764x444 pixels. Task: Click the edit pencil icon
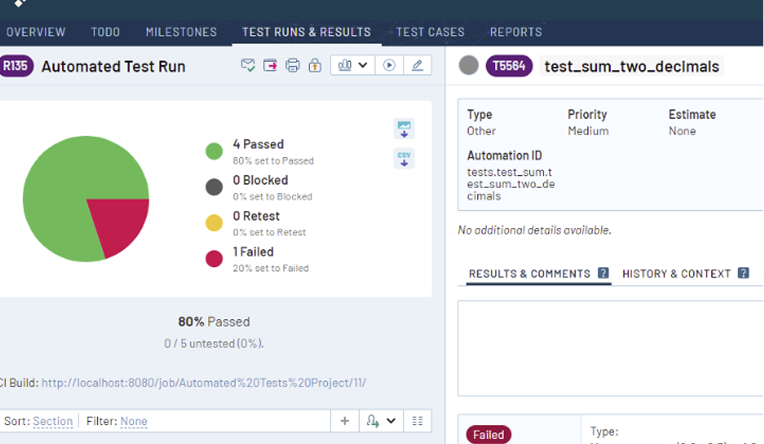coord(417,66)
